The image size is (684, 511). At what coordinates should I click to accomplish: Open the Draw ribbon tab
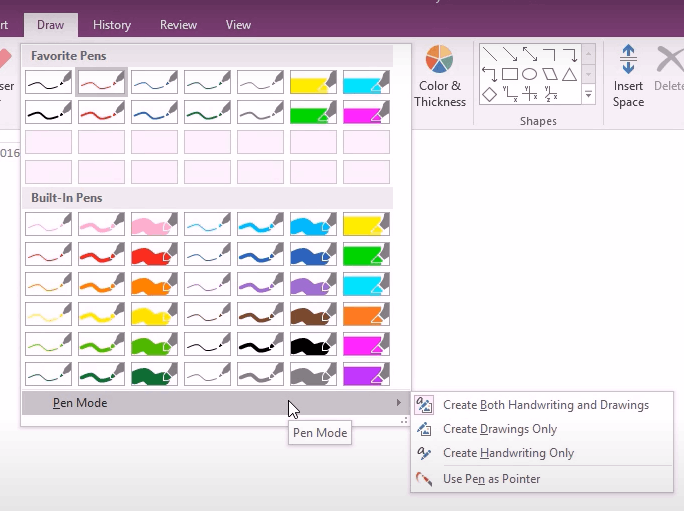(51, 25)
